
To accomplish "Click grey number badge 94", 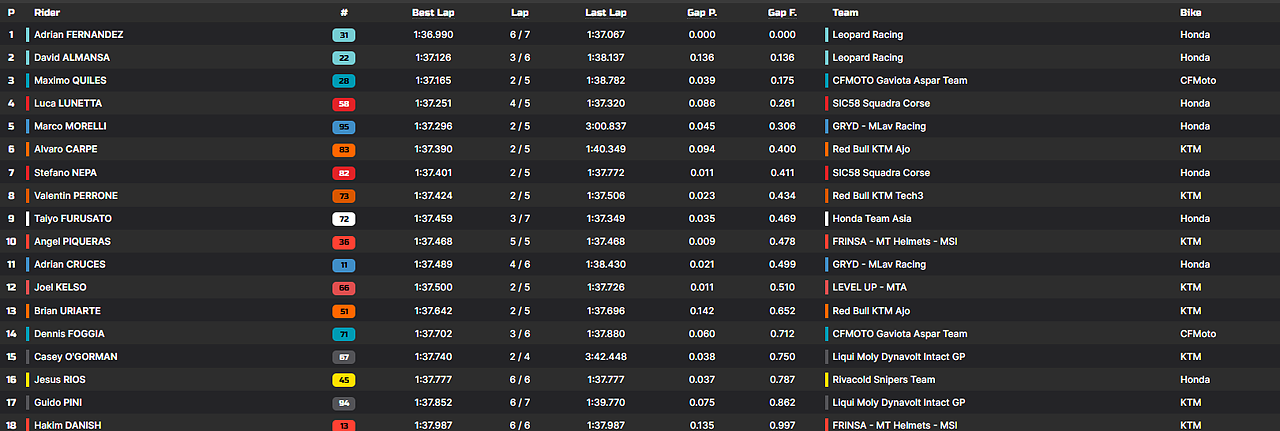I will (344, 403).
